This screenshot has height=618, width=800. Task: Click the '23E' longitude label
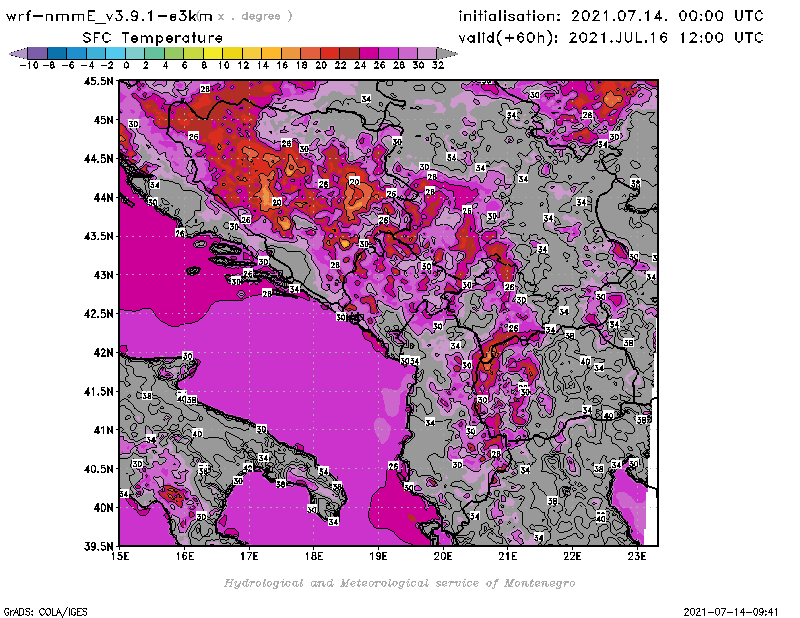coord(637,556)
